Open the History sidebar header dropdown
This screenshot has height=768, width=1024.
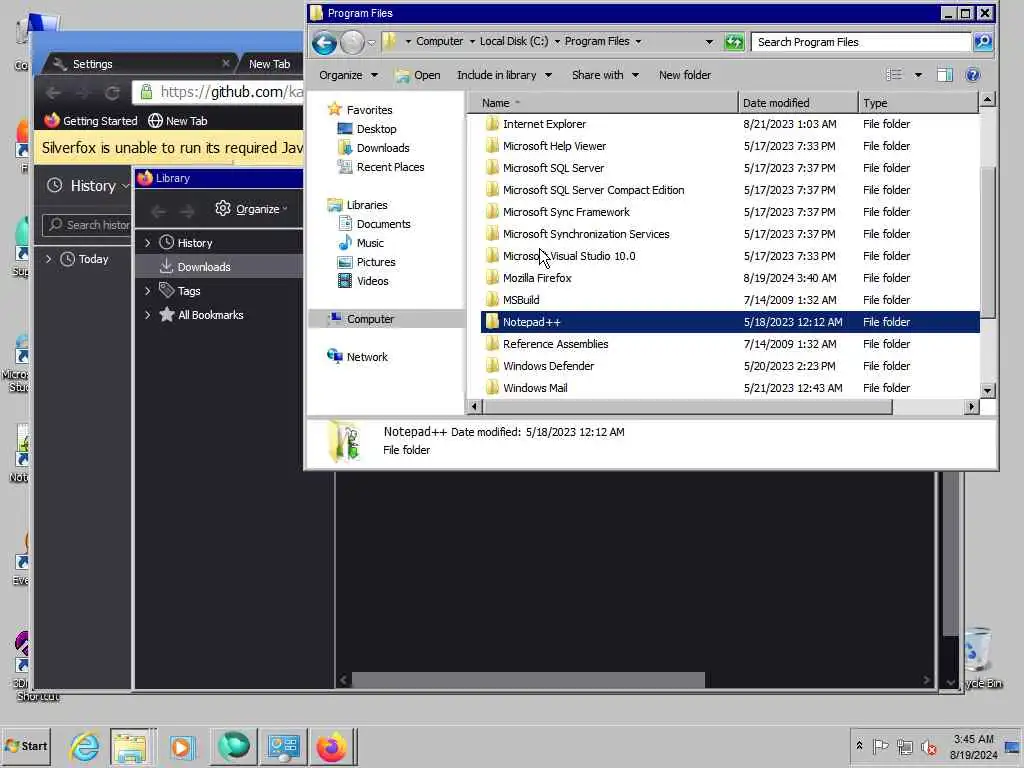pyautogui.click(x=89, y=186)
